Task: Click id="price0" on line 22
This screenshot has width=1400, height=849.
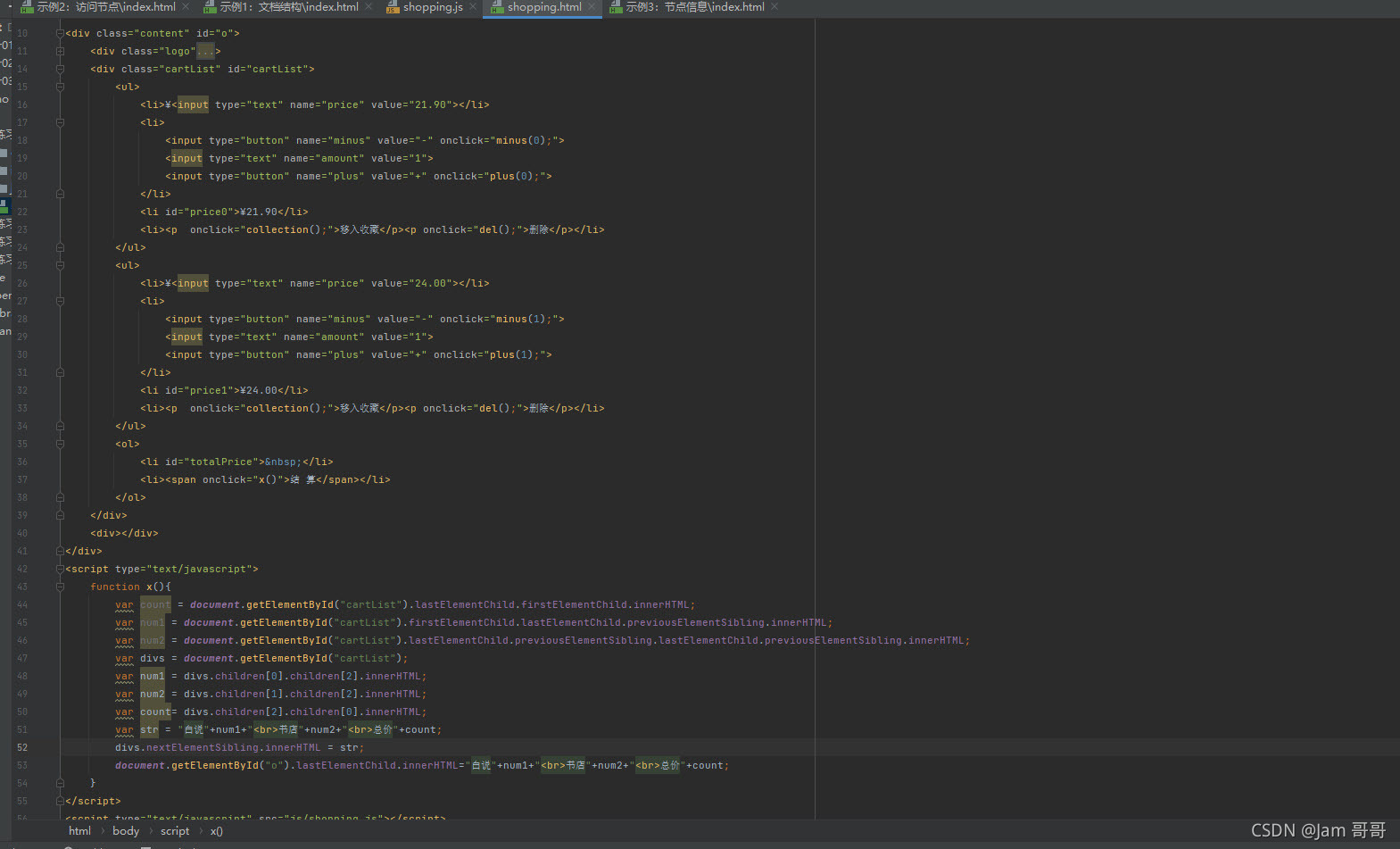Action: click(199, 212)
